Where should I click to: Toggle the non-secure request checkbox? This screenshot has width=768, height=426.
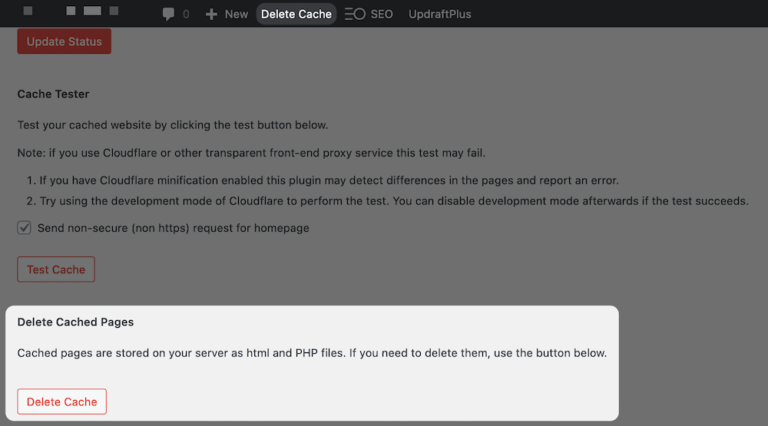tap(25, 228)
